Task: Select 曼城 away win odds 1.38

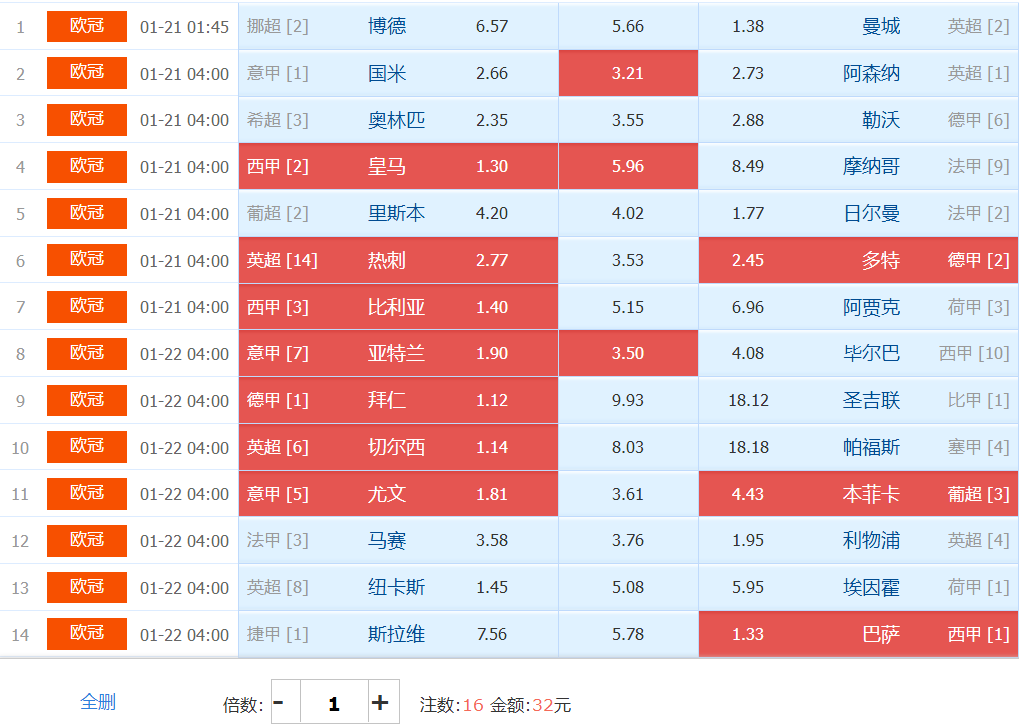Action: (857, 26)
